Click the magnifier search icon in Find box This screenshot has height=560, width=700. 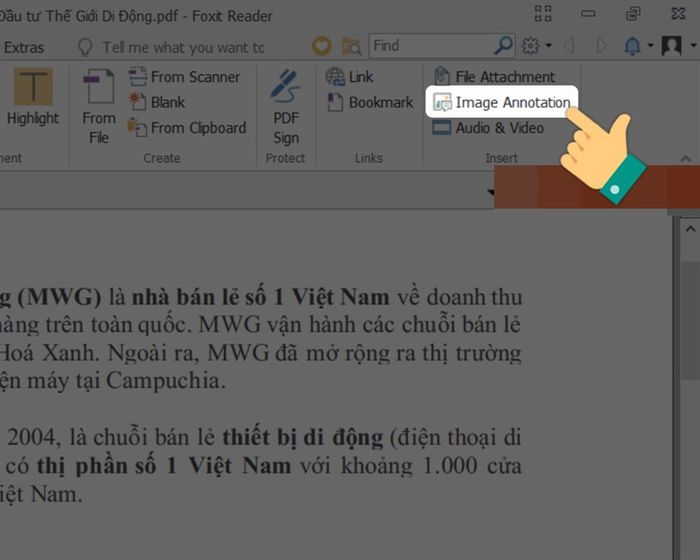pyautogui.click(x=504, y=45)
